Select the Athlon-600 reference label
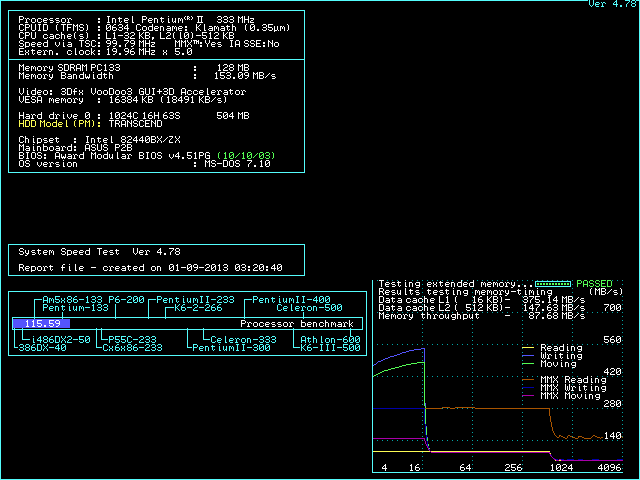This screenshot has width=640, height=480. [330, 340]
